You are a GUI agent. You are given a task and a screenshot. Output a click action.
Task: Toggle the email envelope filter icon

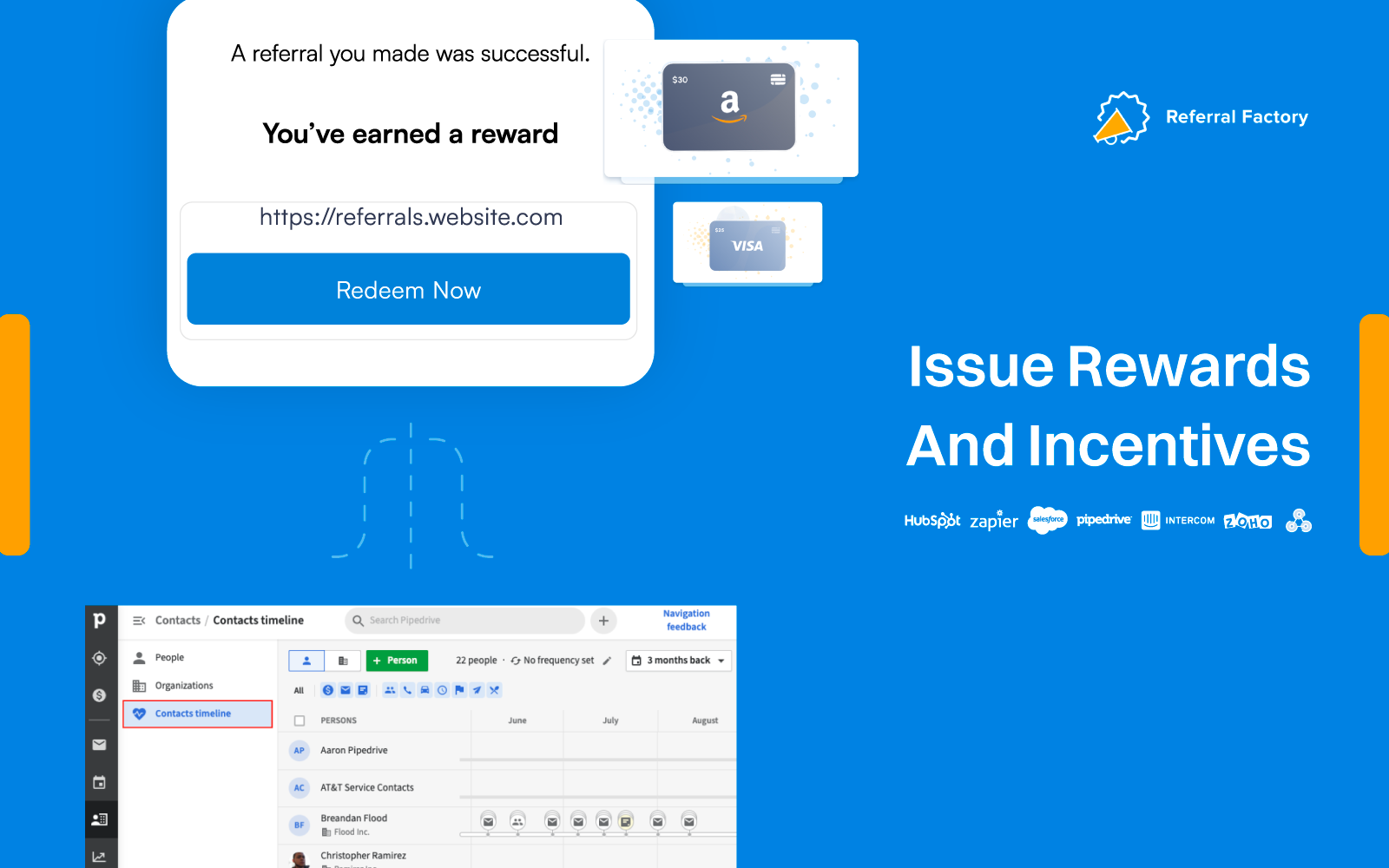point(346,691)
